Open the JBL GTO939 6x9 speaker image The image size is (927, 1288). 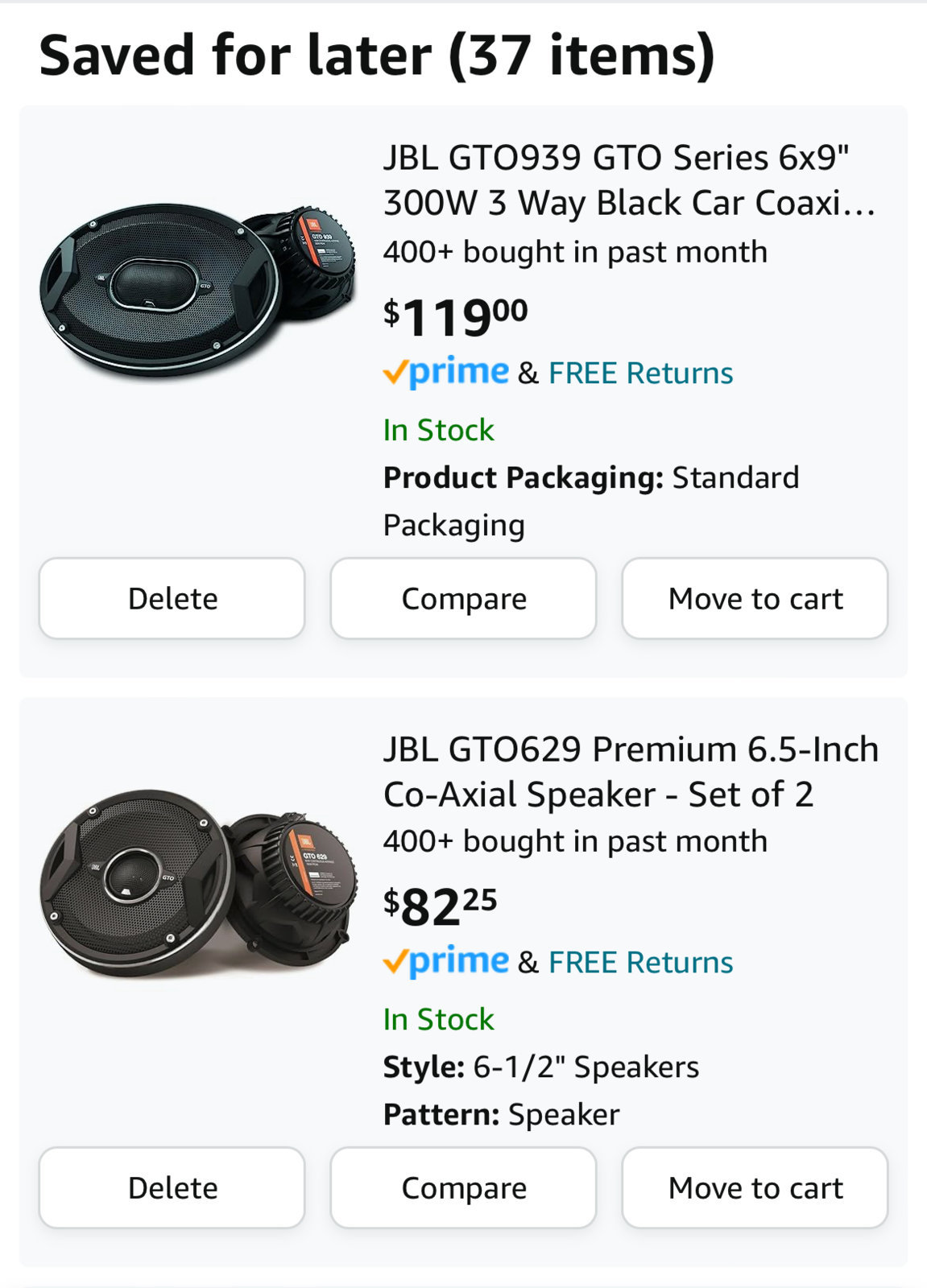198,291
